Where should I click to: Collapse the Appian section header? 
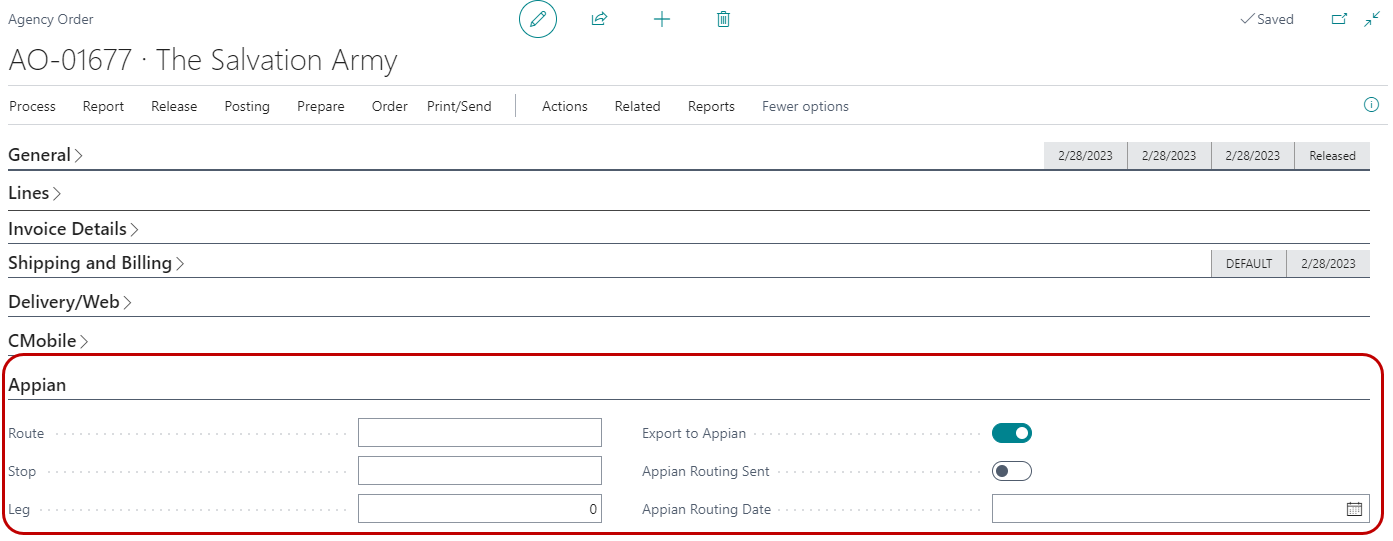pyautogui.click(x=37, y=385)
